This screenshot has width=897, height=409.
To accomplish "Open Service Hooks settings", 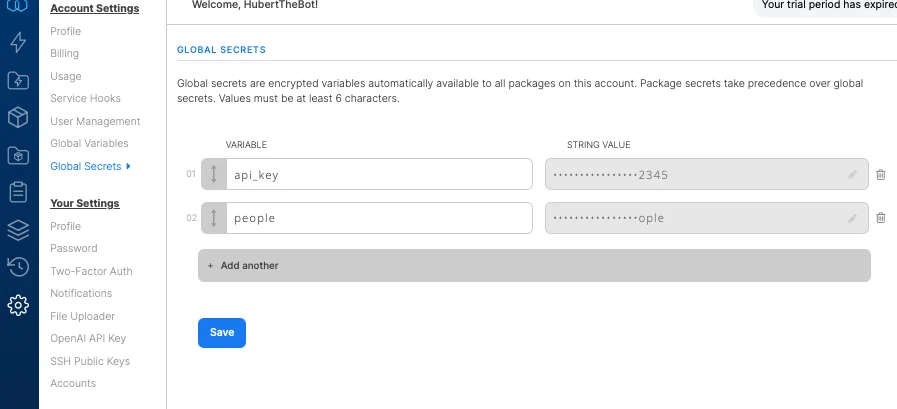I will 86,98.
